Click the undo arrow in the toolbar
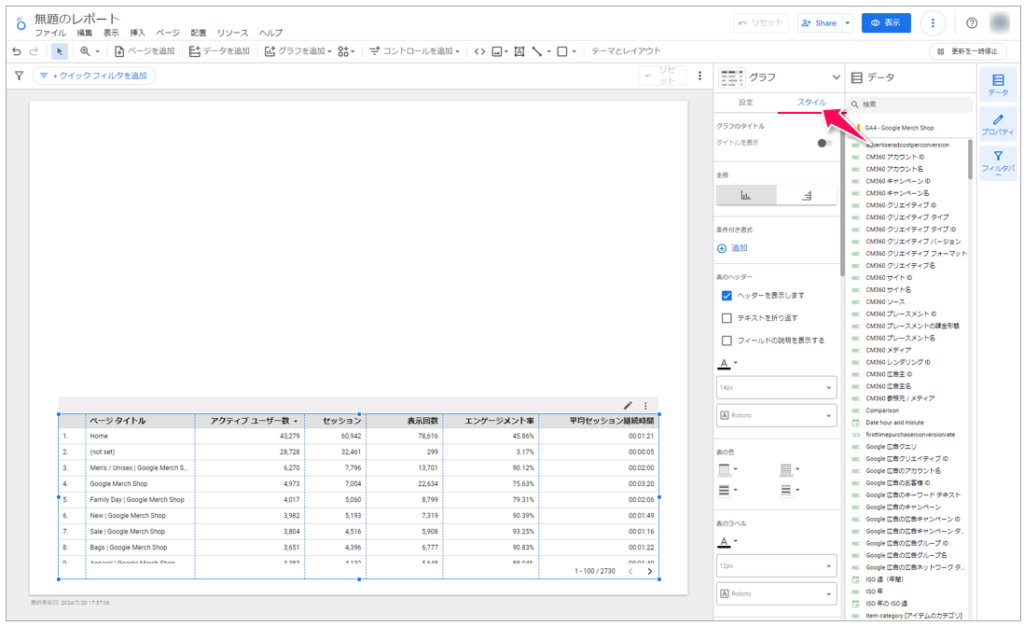 click(x=16, y=51)
